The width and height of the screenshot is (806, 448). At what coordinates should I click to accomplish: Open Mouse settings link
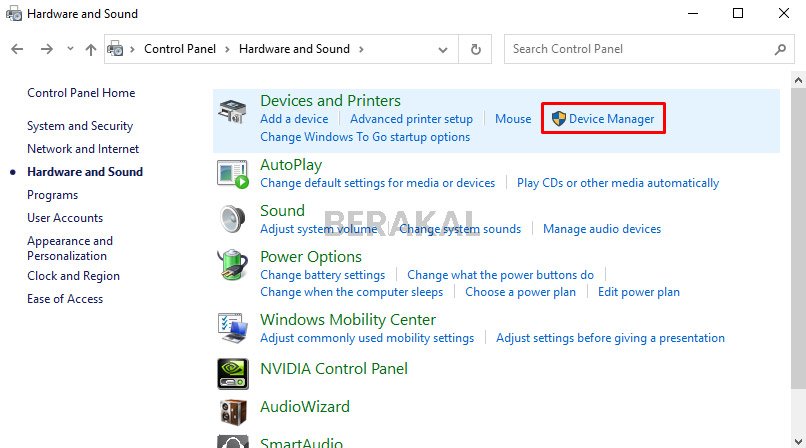(x=513, y=119)
